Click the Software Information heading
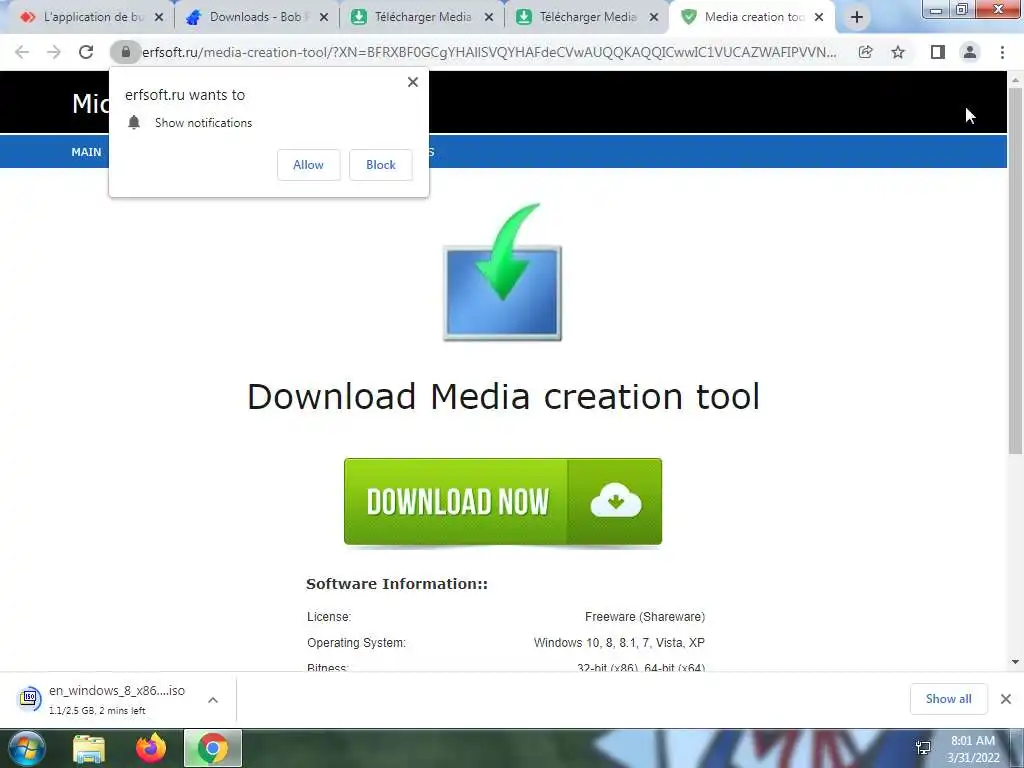This screenshot has height=768, width=1024. pyautogui.click(x=397, y=584)
